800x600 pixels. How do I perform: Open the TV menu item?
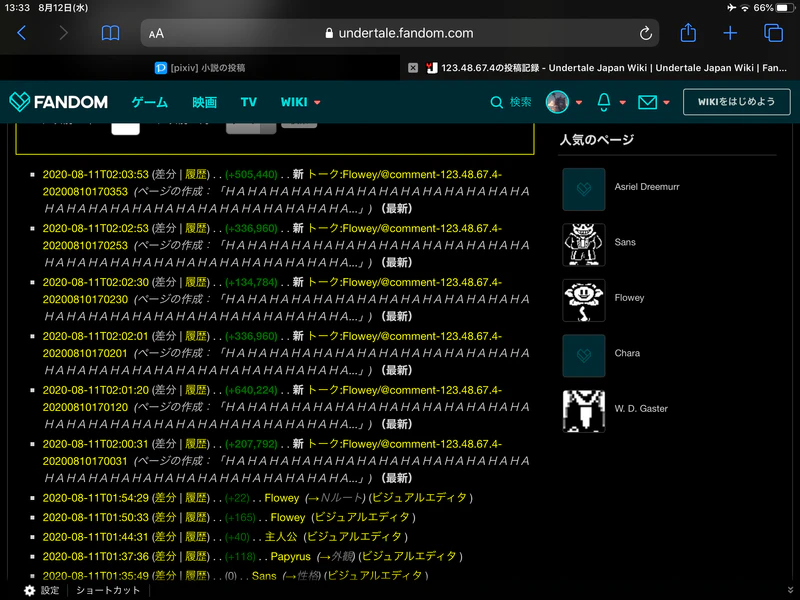pos(249,102)
